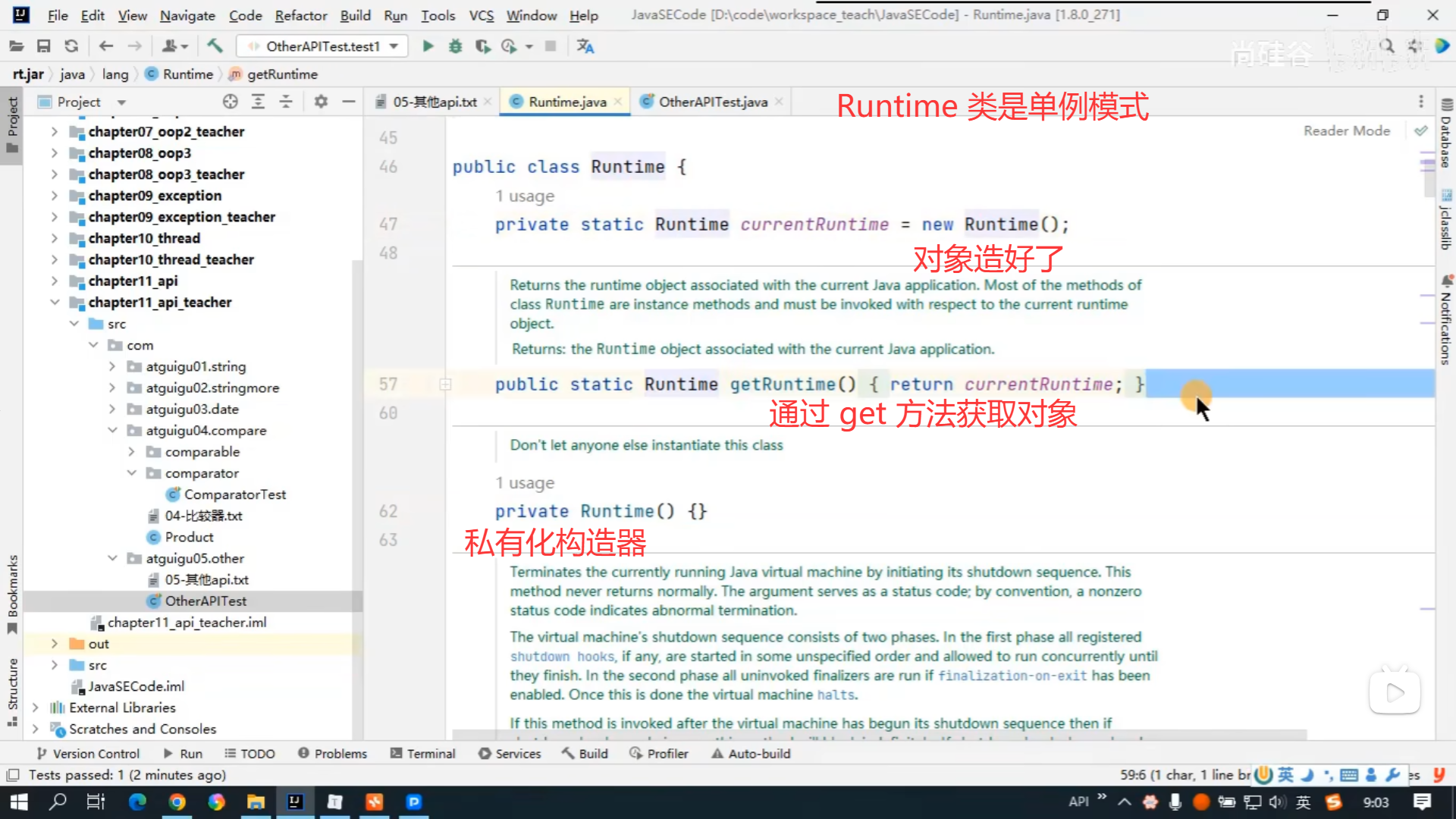Open the Refactor menu
Image resolution: width=1456 pixels, height=819 pixels.
point(300,15)
